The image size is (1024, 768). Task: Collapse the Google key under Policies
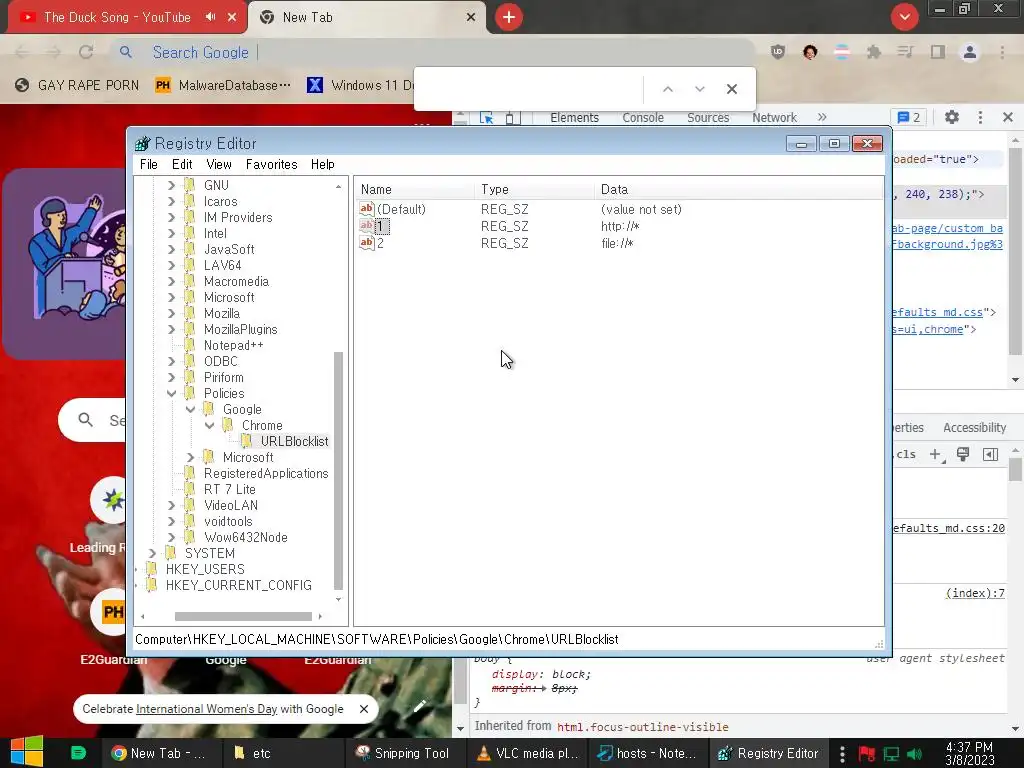click(x=190, y=409)
